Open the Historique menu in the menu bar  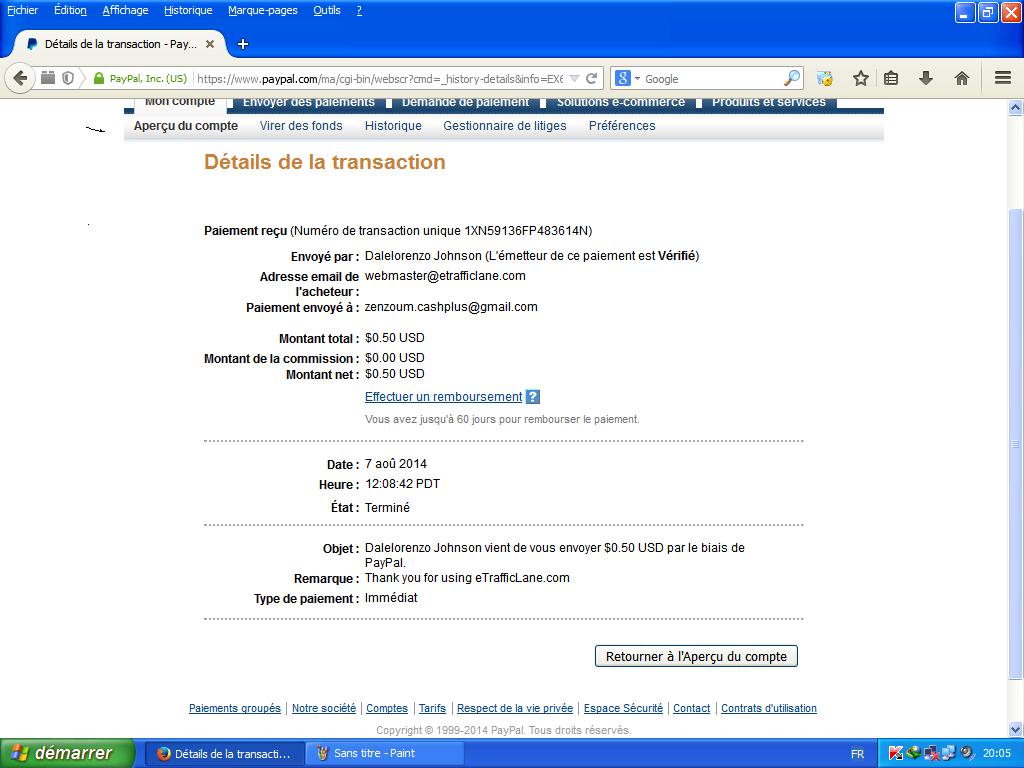click(x=188, y=10)
